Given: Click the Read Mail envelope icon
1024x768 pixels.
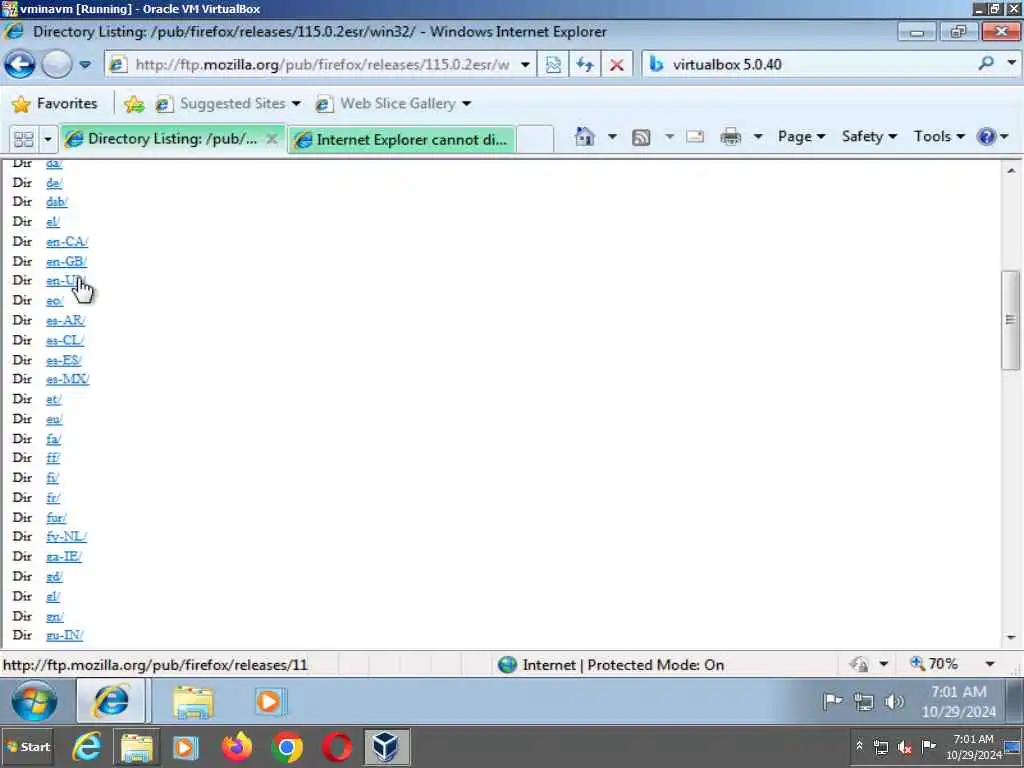Looking at the screenshot, I should point(695,136).
